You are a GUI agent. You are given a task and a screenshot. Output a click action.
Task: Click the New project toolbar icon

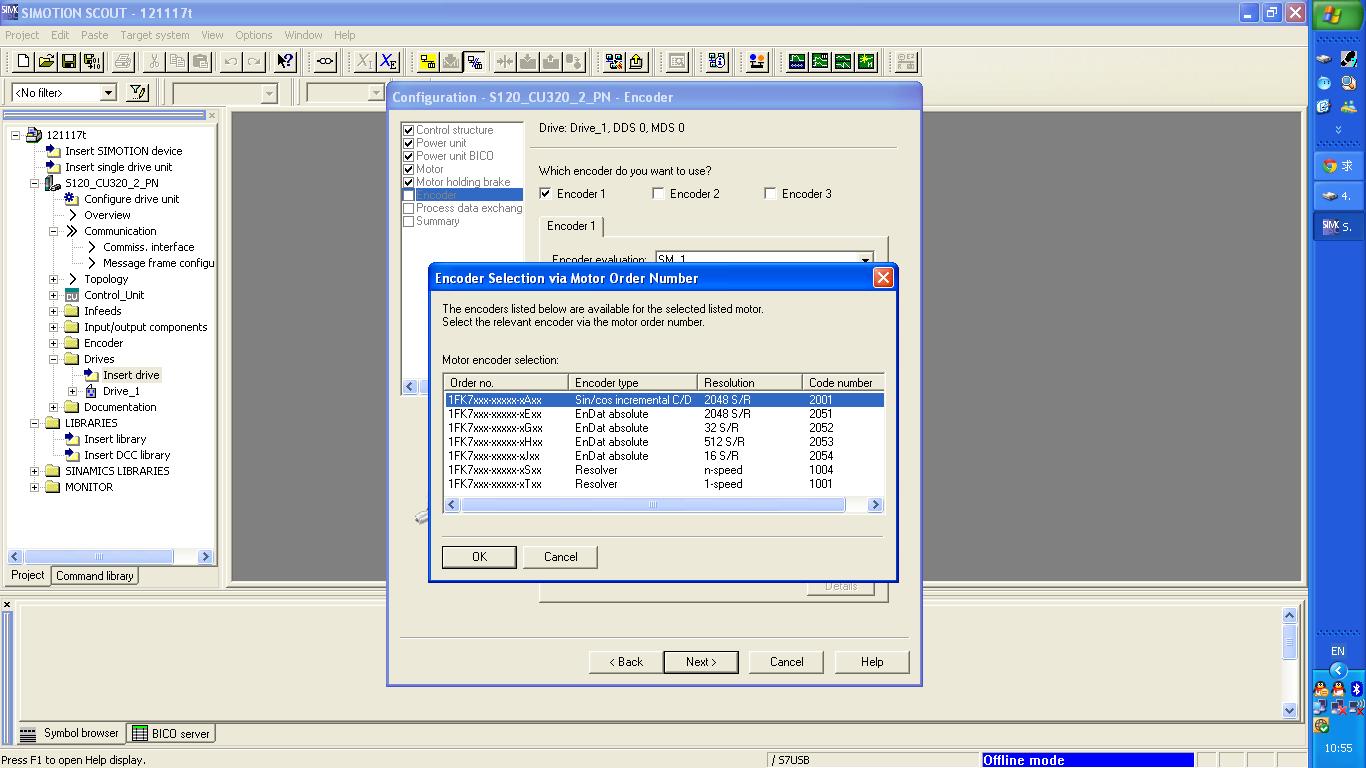click(24, 62)
